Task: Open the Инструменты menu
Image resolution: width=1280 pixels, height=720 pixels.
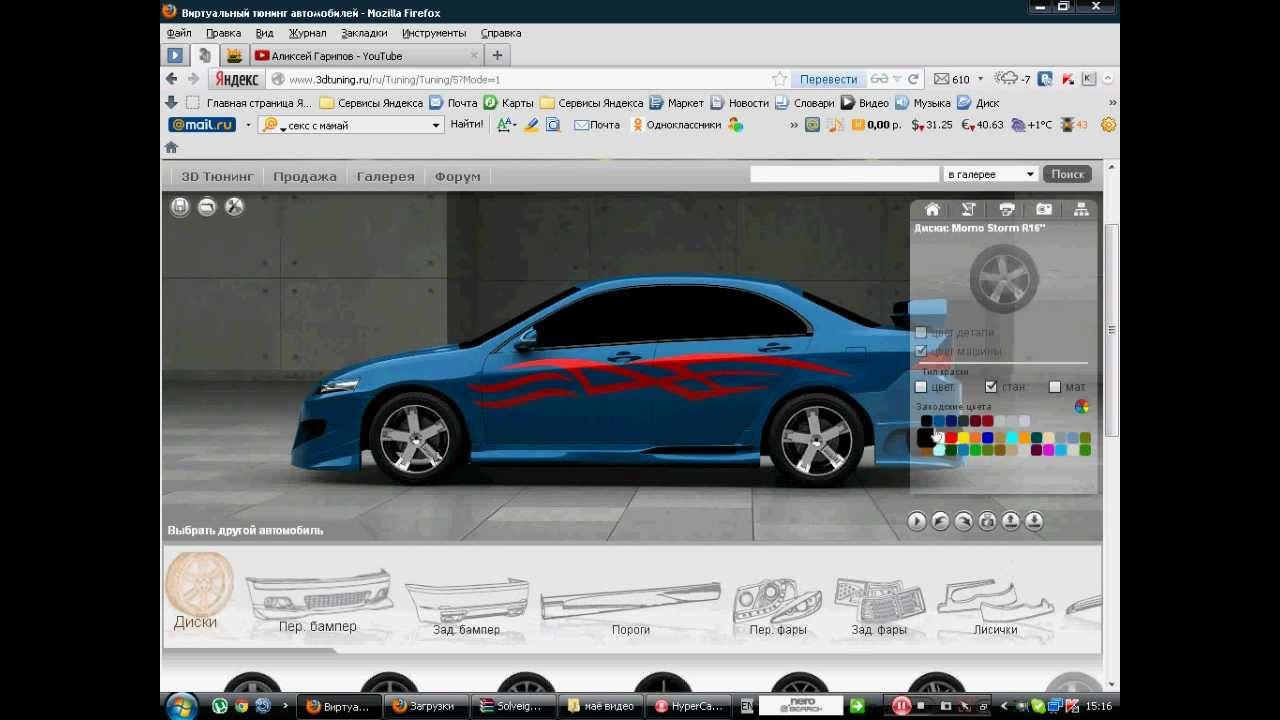Action: click(434, 33)
